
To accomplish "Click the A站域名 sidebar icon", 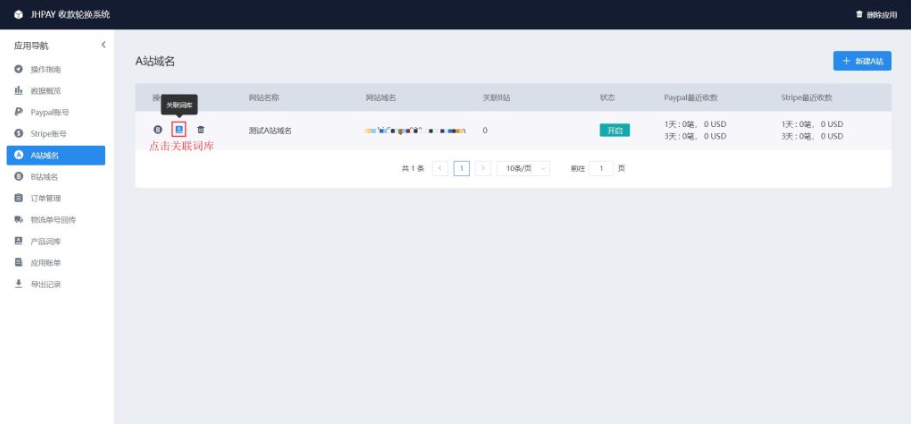I will pos(19,155).
